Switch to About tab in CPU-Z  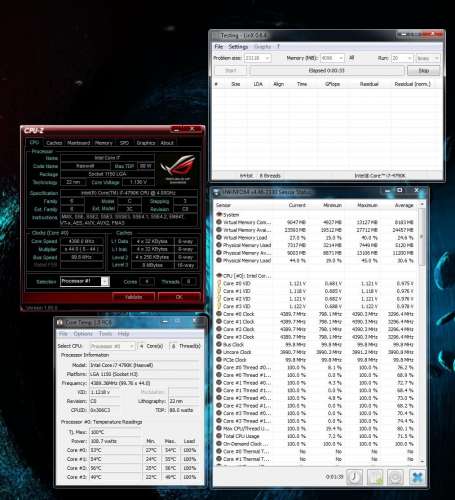[167, 143]
